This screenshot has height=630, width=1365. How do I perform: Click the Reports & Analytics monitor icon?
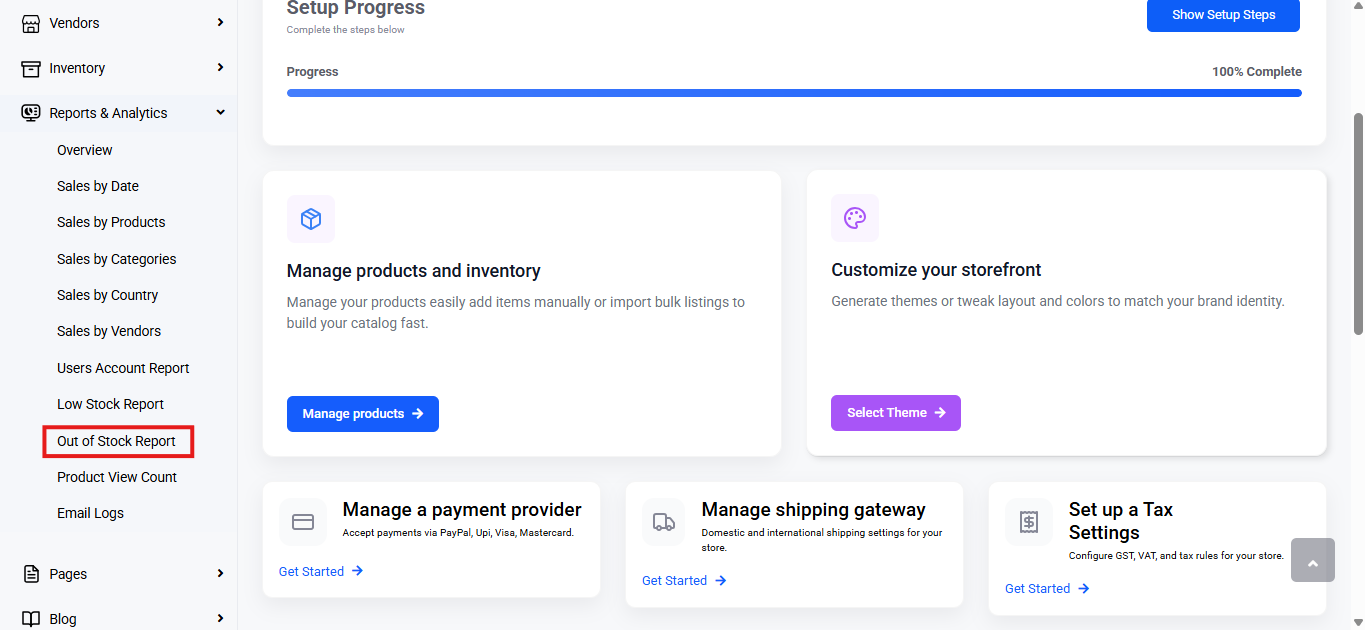click(x=31, y=113)
